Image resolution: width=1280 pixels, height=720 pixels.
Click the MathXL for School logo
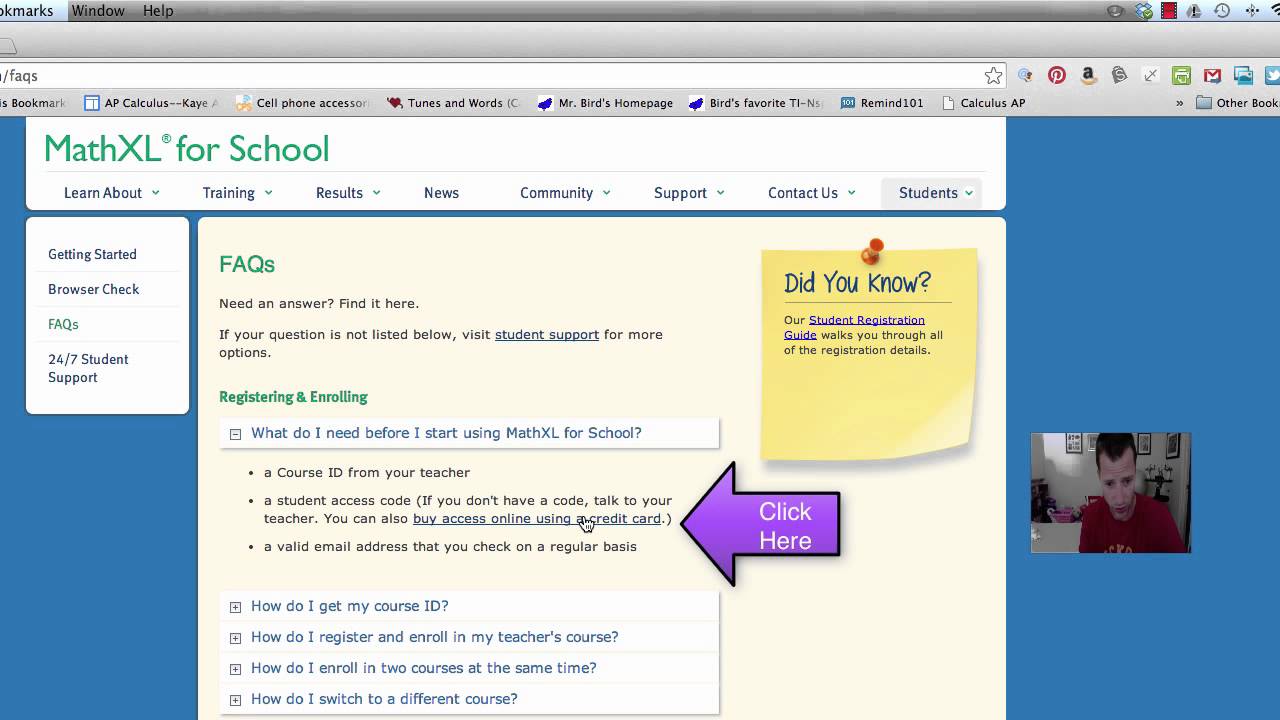[187, 148]
